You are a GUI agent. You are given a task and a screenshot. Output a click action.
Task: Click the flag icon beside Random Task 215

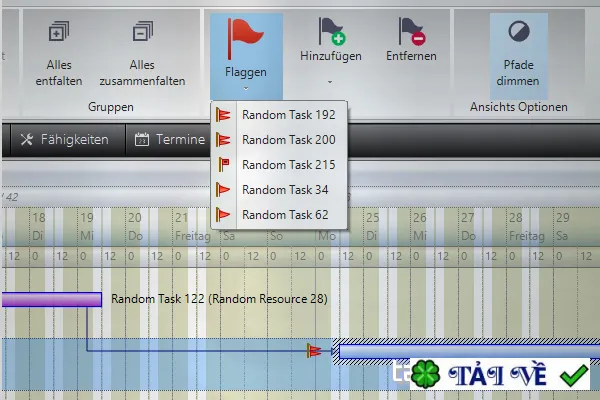224,165
